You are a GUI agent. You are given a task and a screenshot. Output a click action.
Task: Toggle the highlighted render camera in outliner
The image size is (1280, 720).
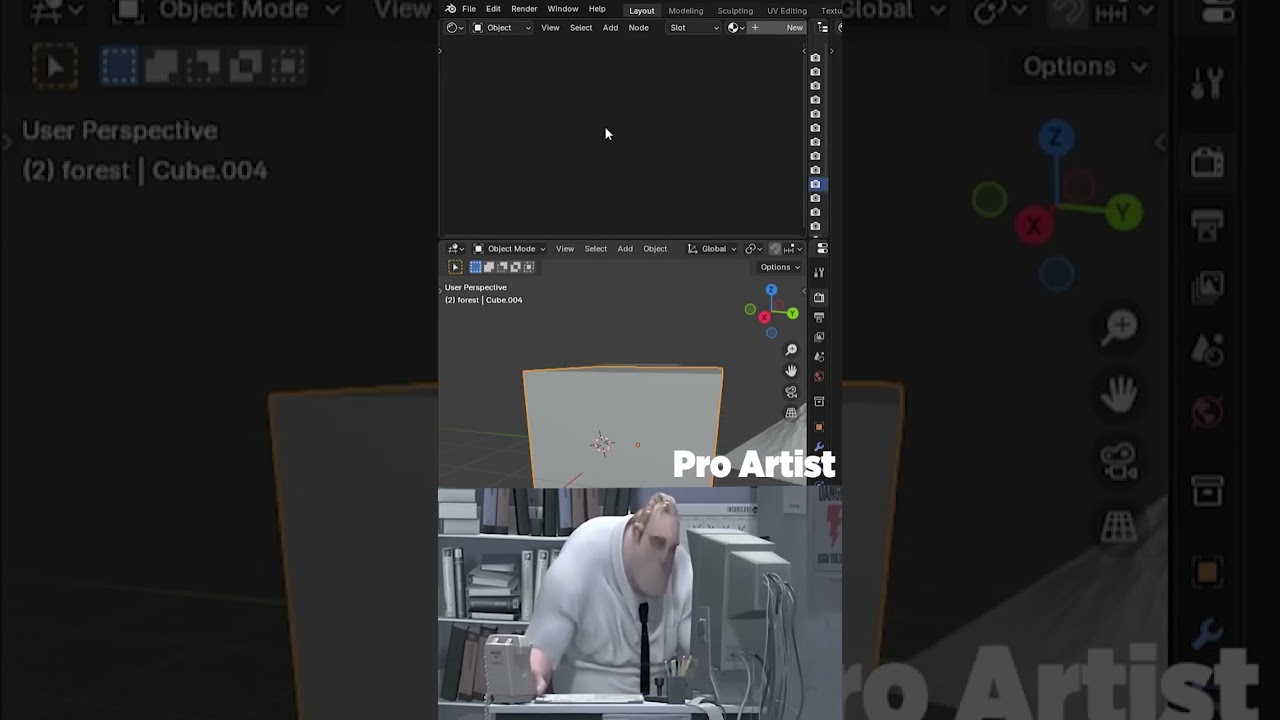pyautogui.click(x=815, y=184)
